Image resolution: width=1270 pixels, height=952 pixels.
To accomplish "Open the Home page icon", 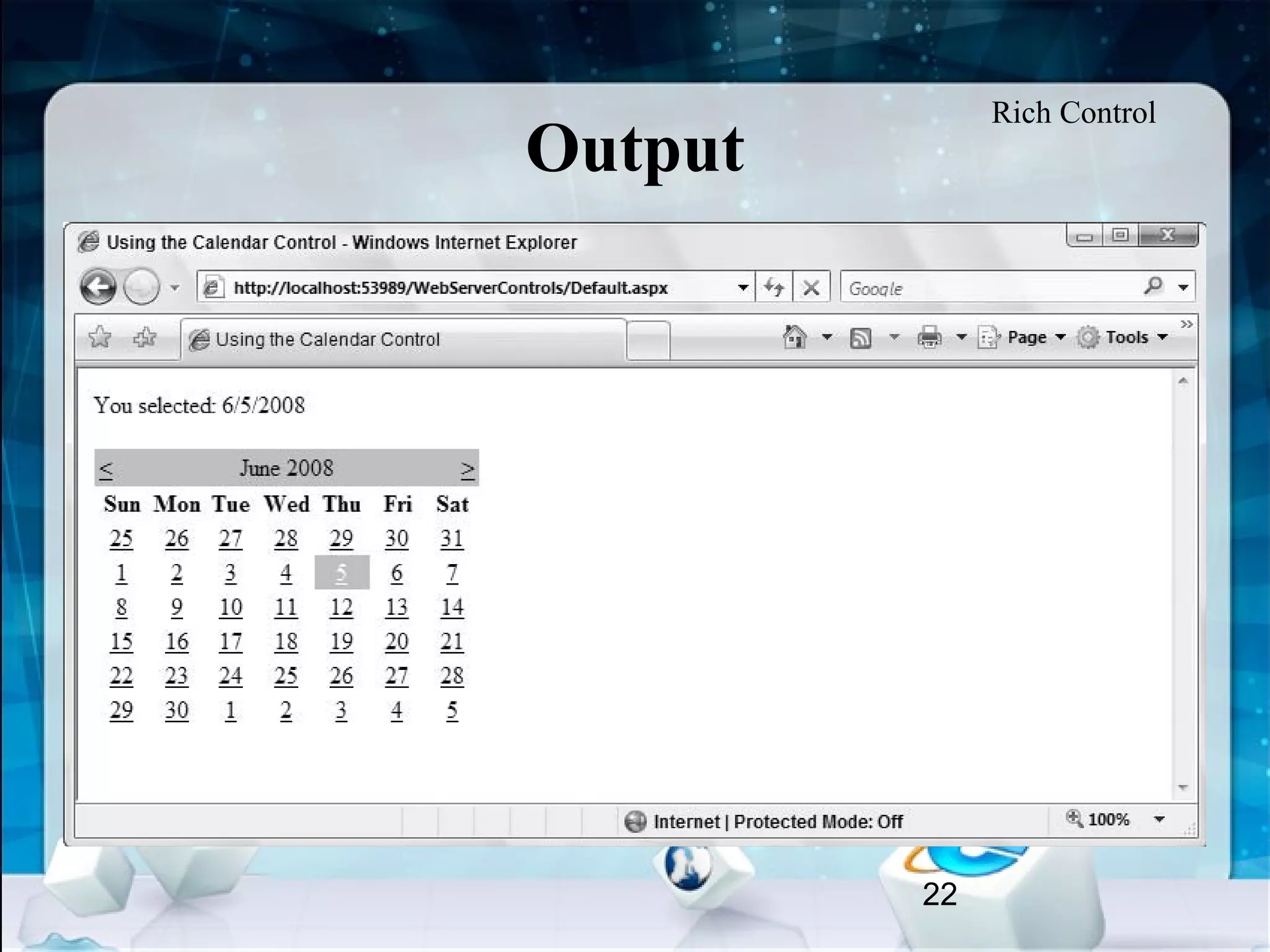I will pyautogui.click(x=794, y=337).
